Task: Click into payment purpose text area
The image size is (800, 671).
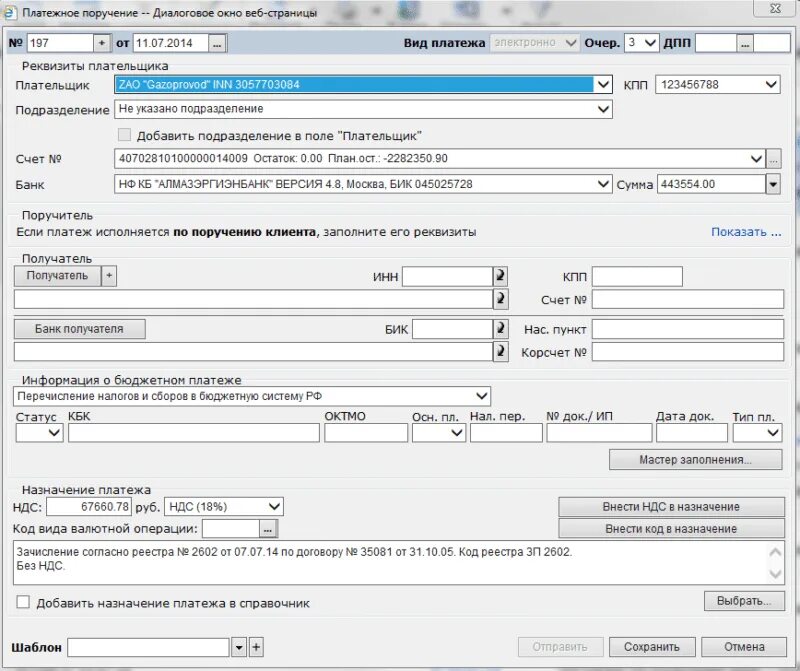Action: point(390,562)
